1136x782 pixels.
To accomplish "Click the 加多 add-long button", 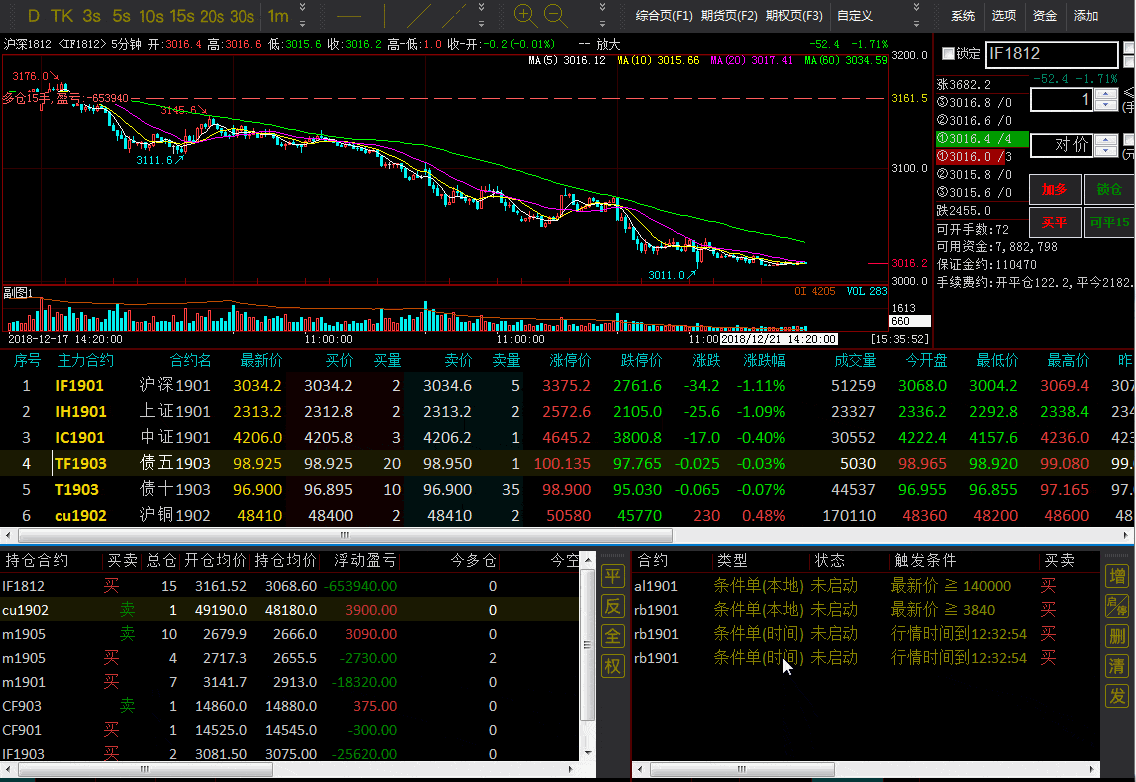I will pyautogui.click(x=1055, y=189).
